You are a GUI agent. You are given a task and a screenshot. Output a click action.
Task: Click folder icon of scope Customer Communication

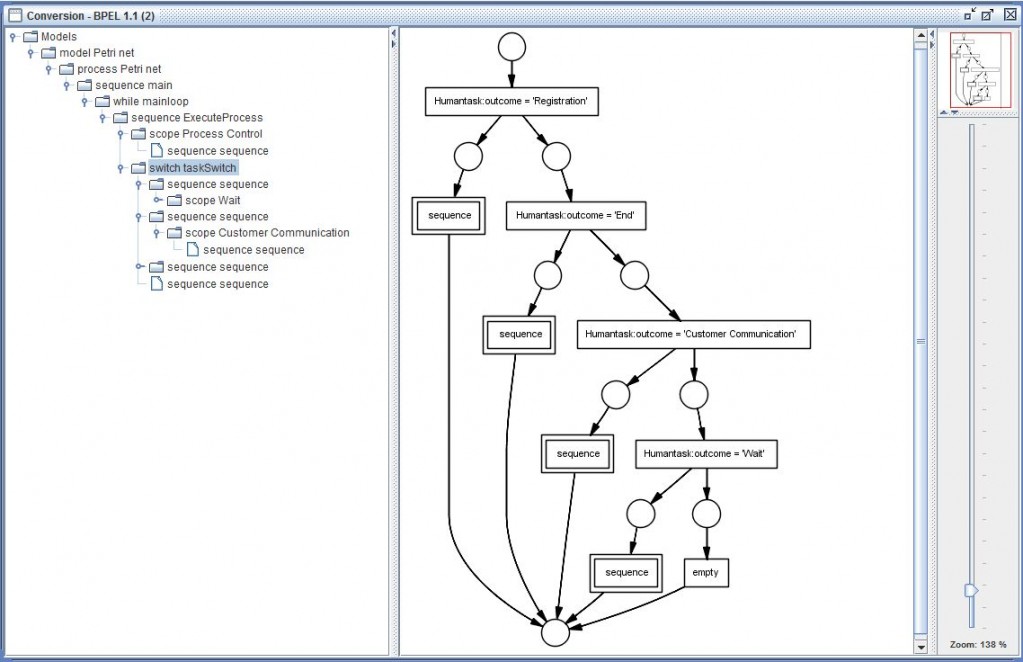(x=175, y=233)
